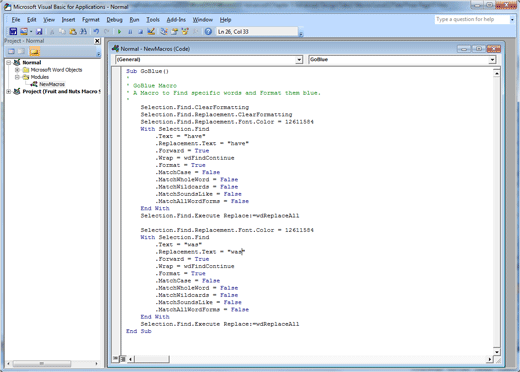The height and width of the screenshot is (372, 520).
Task: Expand Microsoft Word Objects folder
Action: [x=17, y=70]
